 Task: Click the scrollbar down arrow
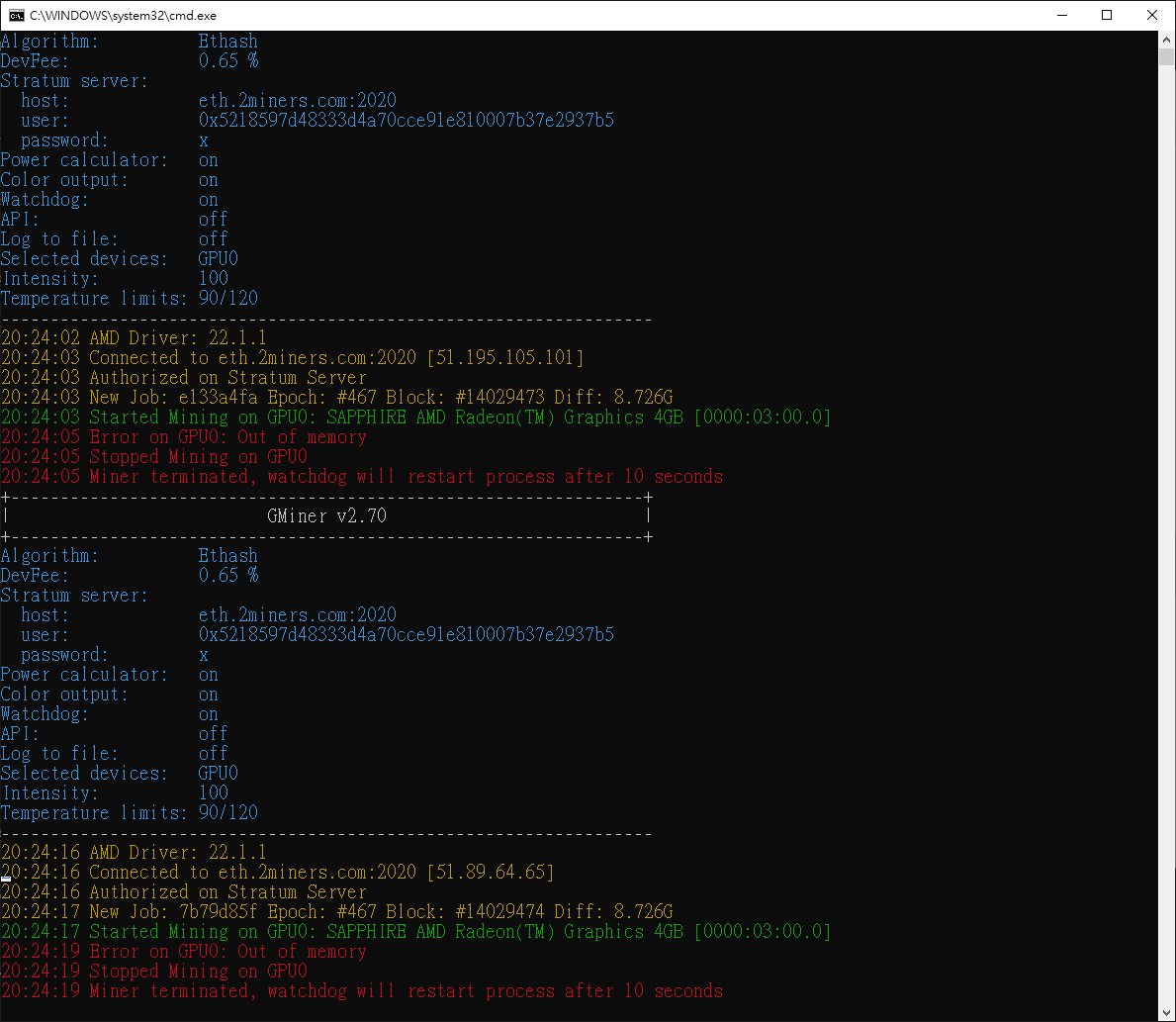(1167, 1013)
